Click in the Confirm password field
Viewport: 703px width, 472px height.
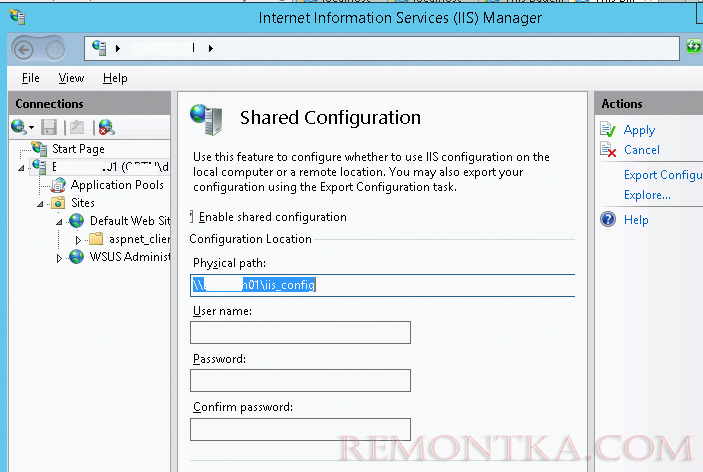pyautogui.click(x=300, y=429)
